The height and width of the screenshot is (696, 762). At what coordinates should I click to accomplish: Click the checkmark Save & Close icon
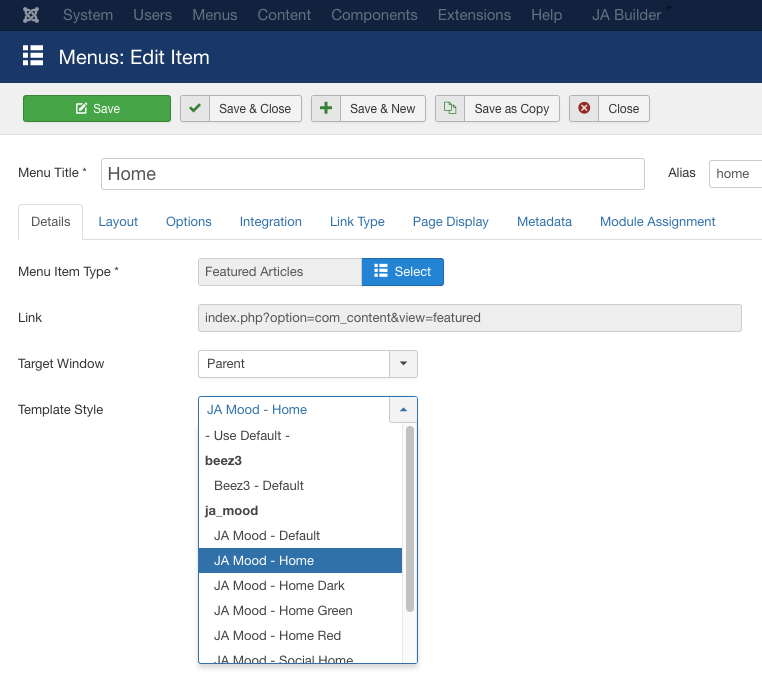195,109
